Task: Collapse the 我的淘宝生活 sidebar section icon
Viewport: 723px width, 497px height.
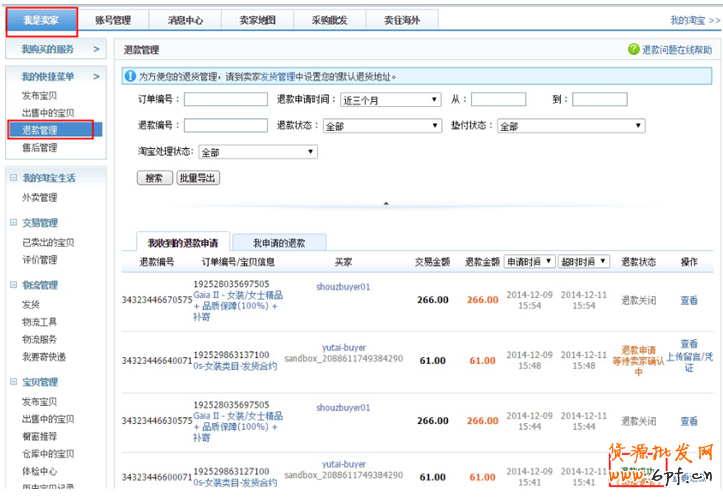Action: point(14,178)
